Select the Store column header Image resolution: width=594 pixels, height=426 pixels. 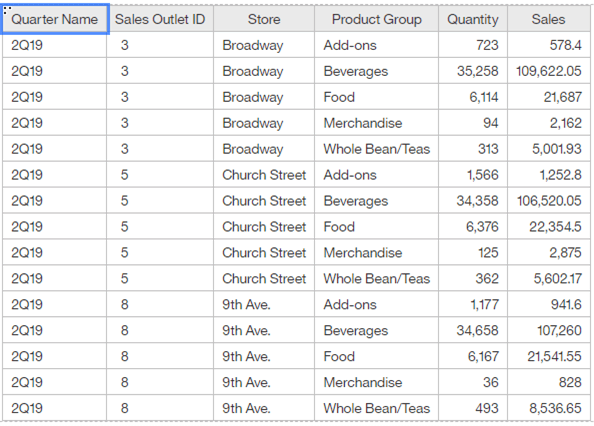264,19
